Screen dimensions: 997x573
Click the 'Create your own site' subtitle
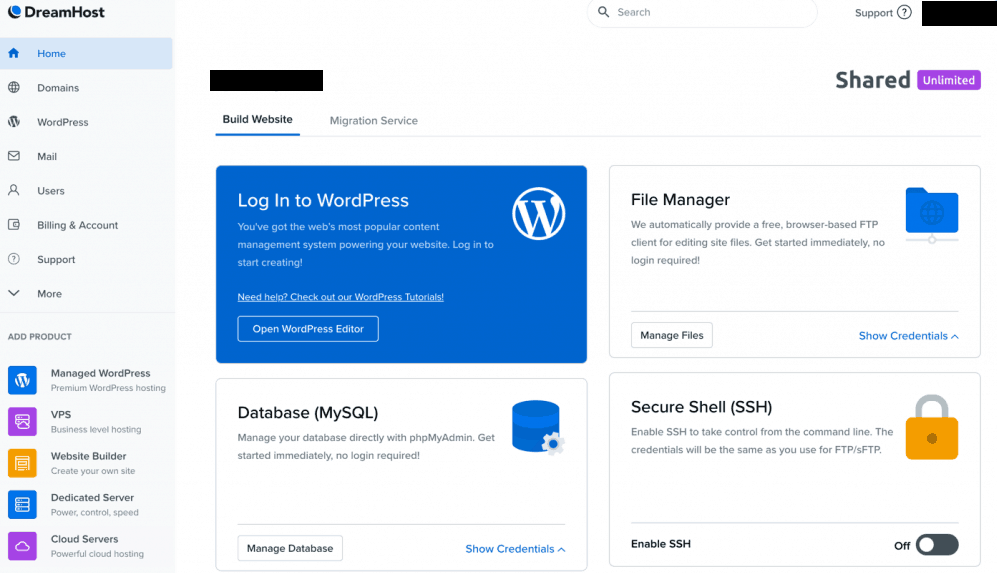(93, 471)
